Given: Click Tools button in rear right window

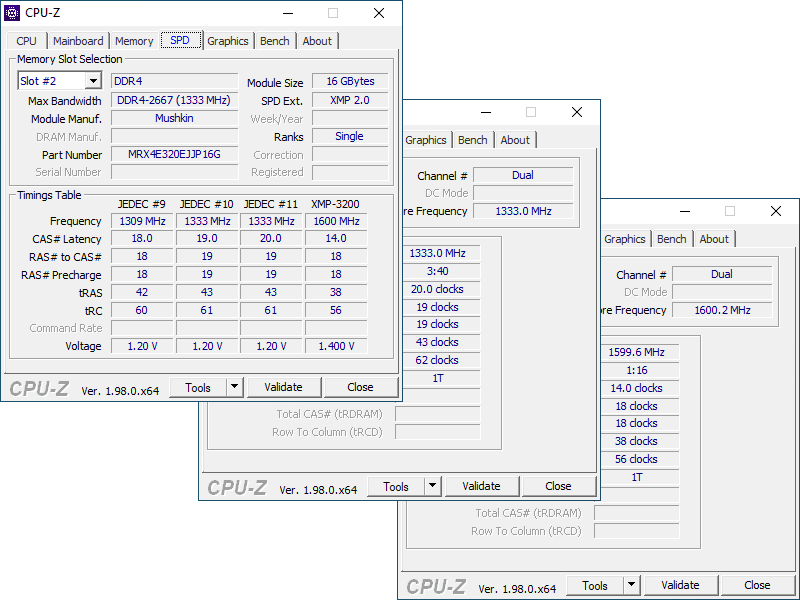Looking at the screenshot, I should pos(595,585).
